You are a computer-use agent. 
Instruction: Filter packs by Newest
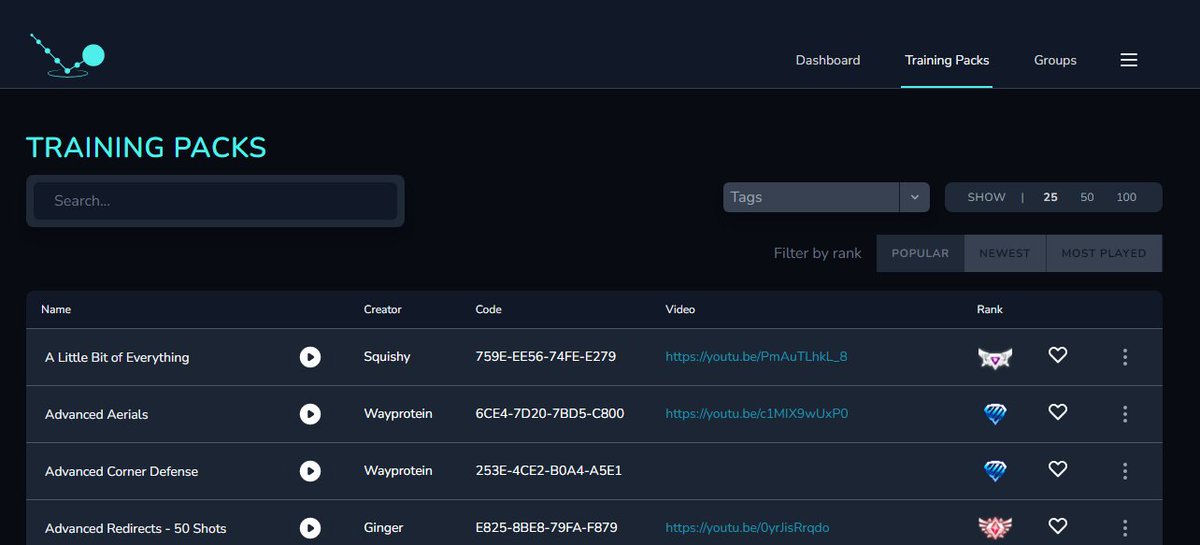click(x=1005, y=253)
